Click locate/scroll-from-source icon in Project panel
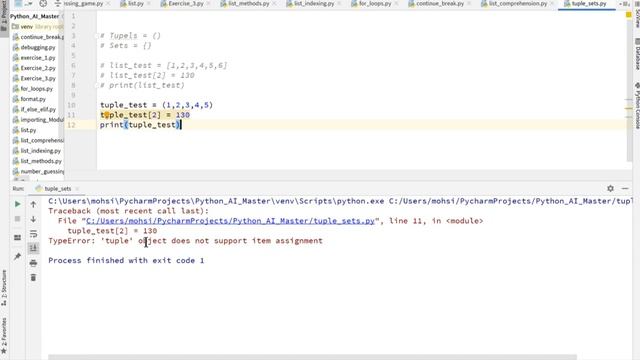The height and width of the screenshot is (360, 640). (x=43, y=4)
